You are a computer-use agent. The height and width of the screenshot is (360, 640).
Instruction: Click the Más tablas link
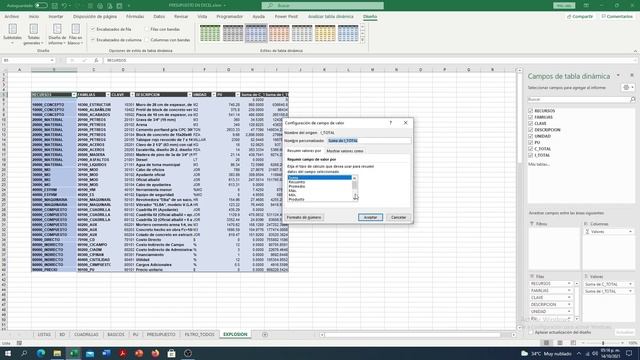coord(539,164)
